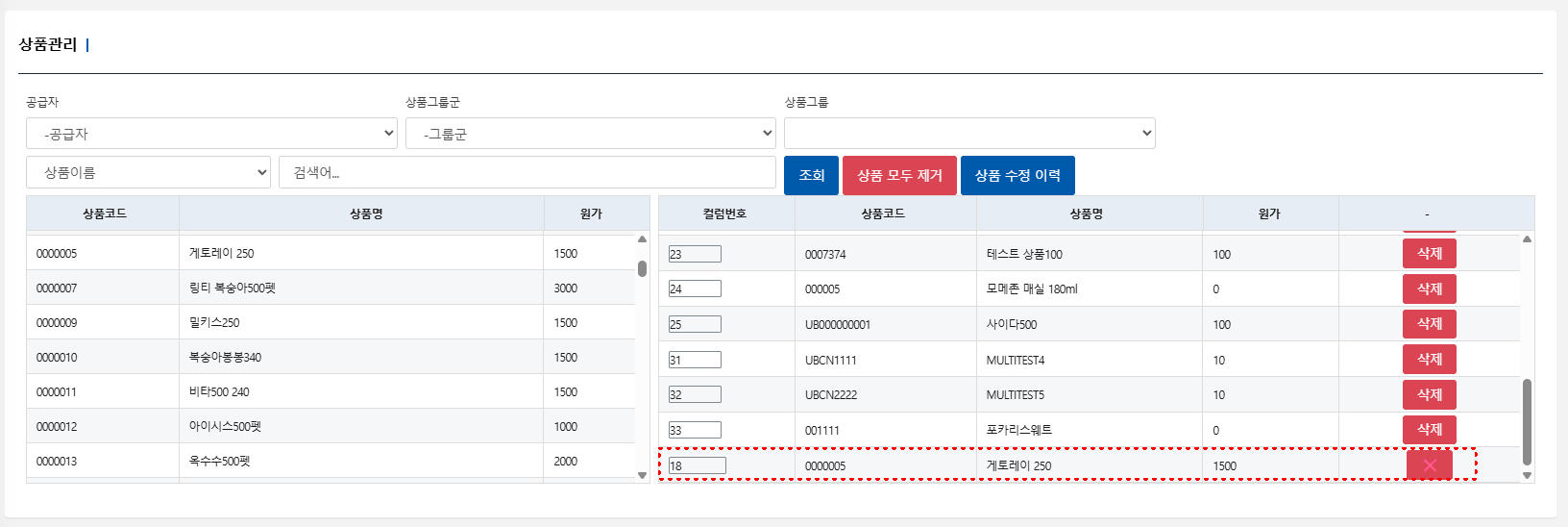The width and height of the screenshot is (1568, 527).
Task: Click right table scrollbar down arrow
Action: [1527, 475]
